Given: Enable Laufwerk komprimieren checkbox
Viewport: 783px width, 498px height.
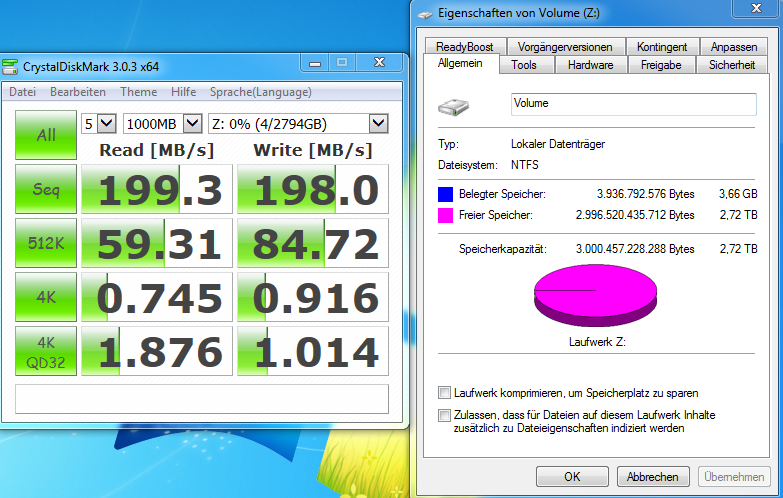Looking at the screenshot, I should point(444,393).
